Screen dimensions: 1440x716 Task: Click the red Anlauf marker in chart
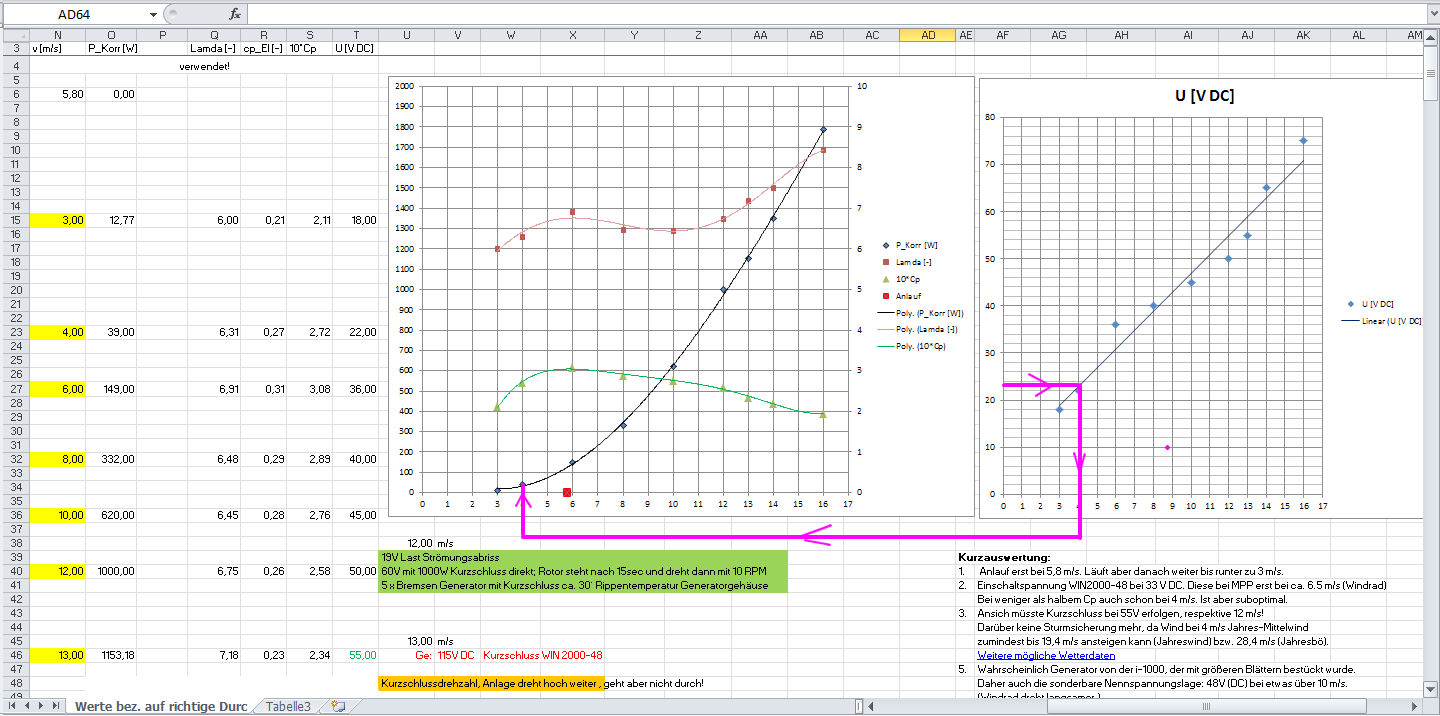[x=567, y=492]
